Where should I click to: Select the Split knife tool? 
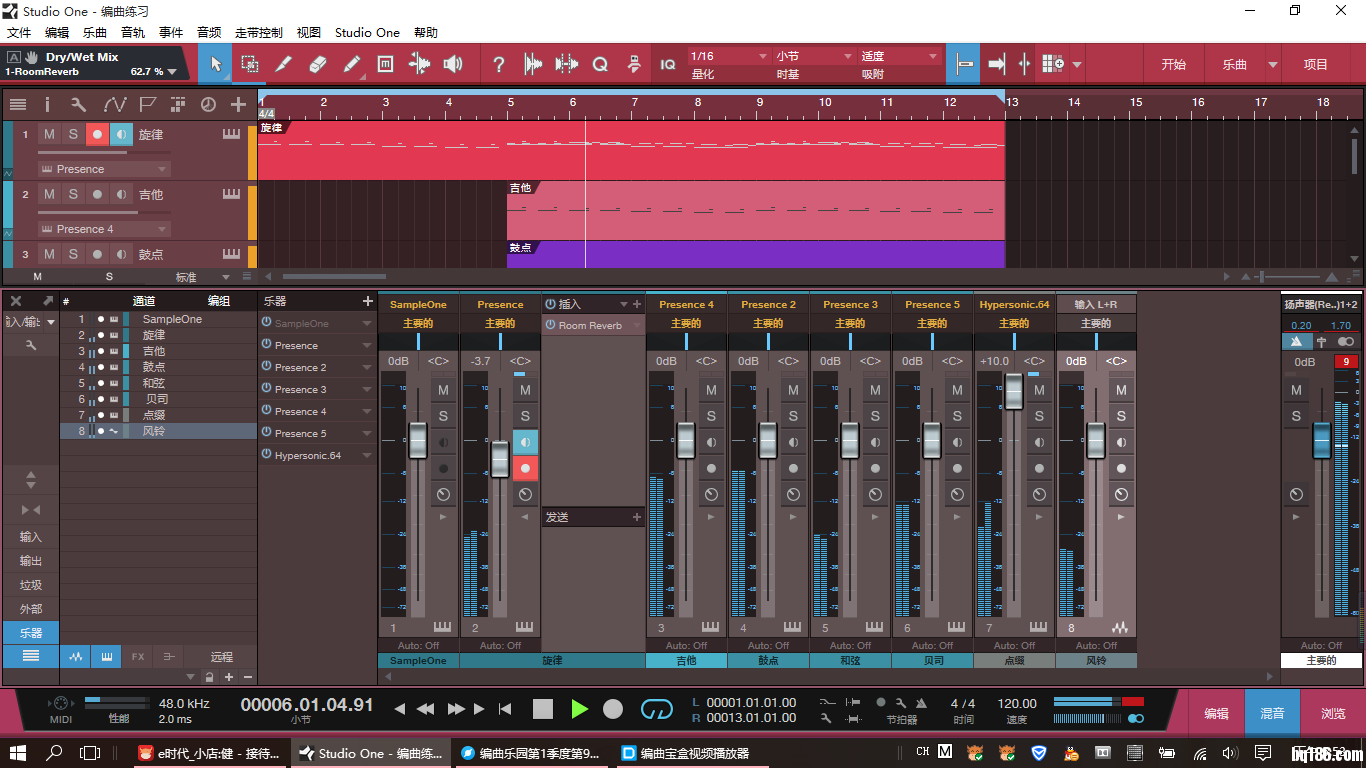tap(284, 64)
